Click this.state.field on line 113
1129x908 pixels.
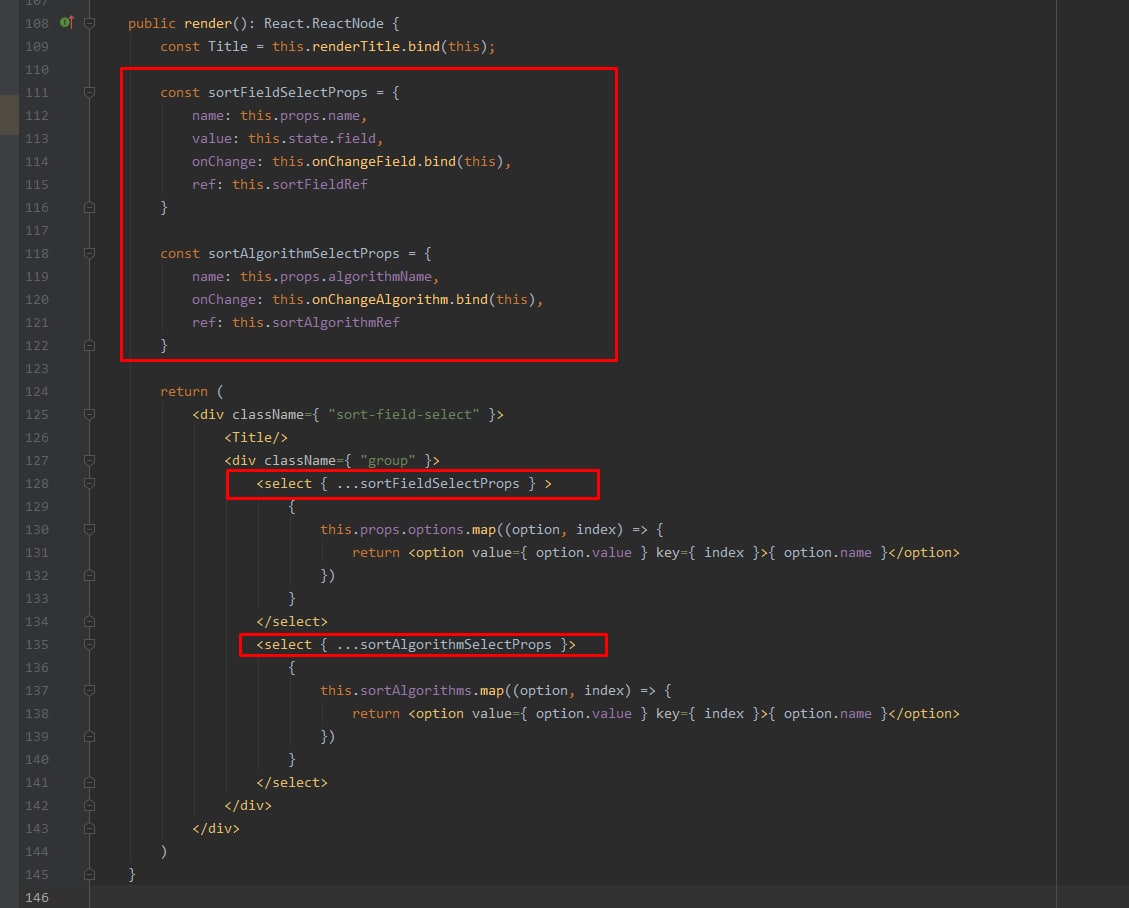(x=312, y=139)
